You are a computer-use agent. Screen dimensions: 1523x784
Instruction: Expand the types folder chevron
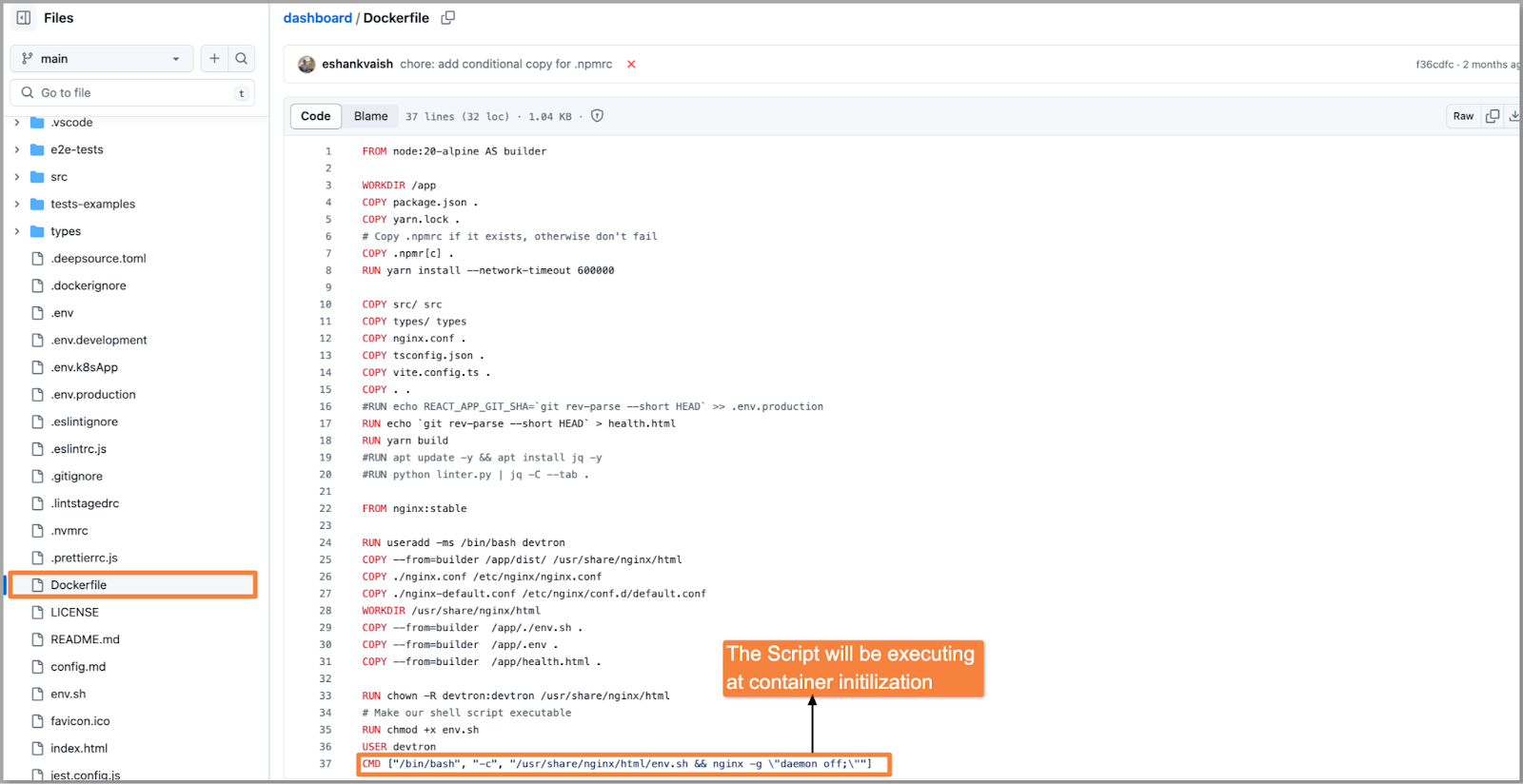pyautogui.click(x=17, y=231)
